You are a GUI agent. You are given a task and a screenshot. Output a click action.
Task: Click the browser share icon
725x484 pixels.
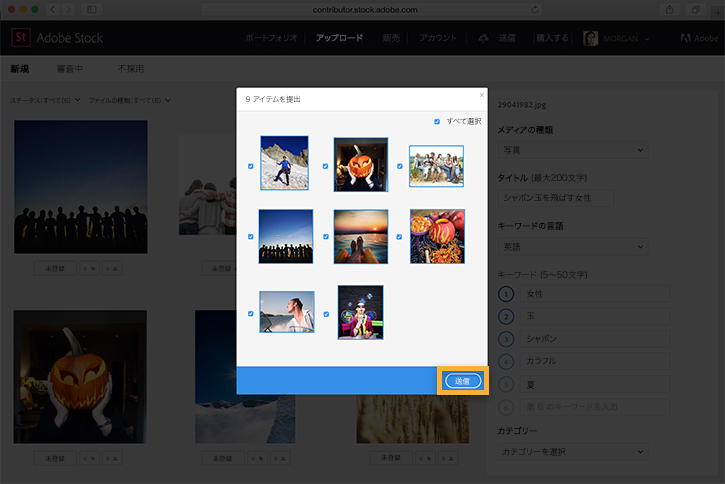(670, 9)
